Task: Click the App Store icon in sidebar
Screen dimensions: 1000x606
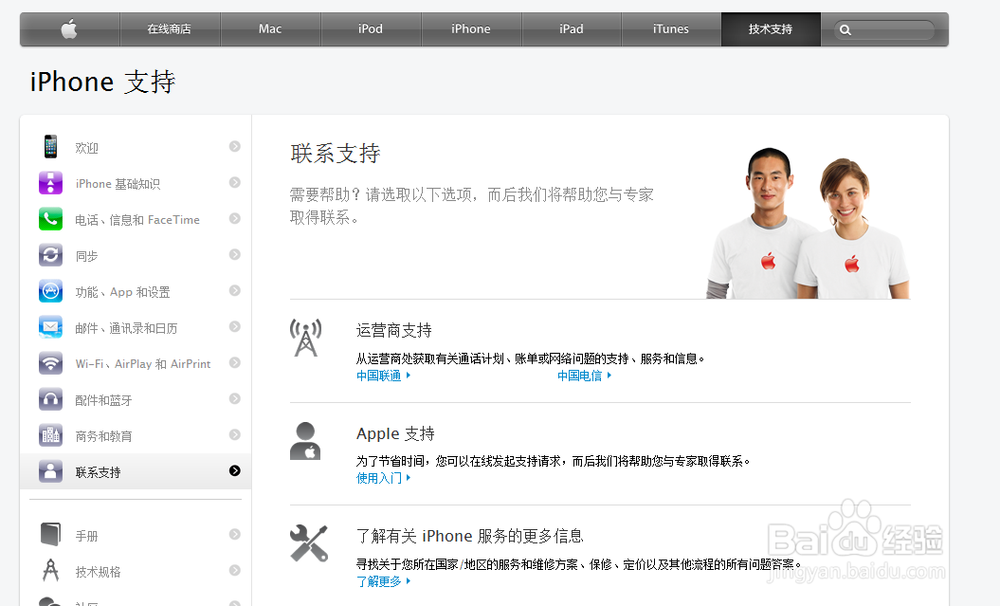Action: 50,291
